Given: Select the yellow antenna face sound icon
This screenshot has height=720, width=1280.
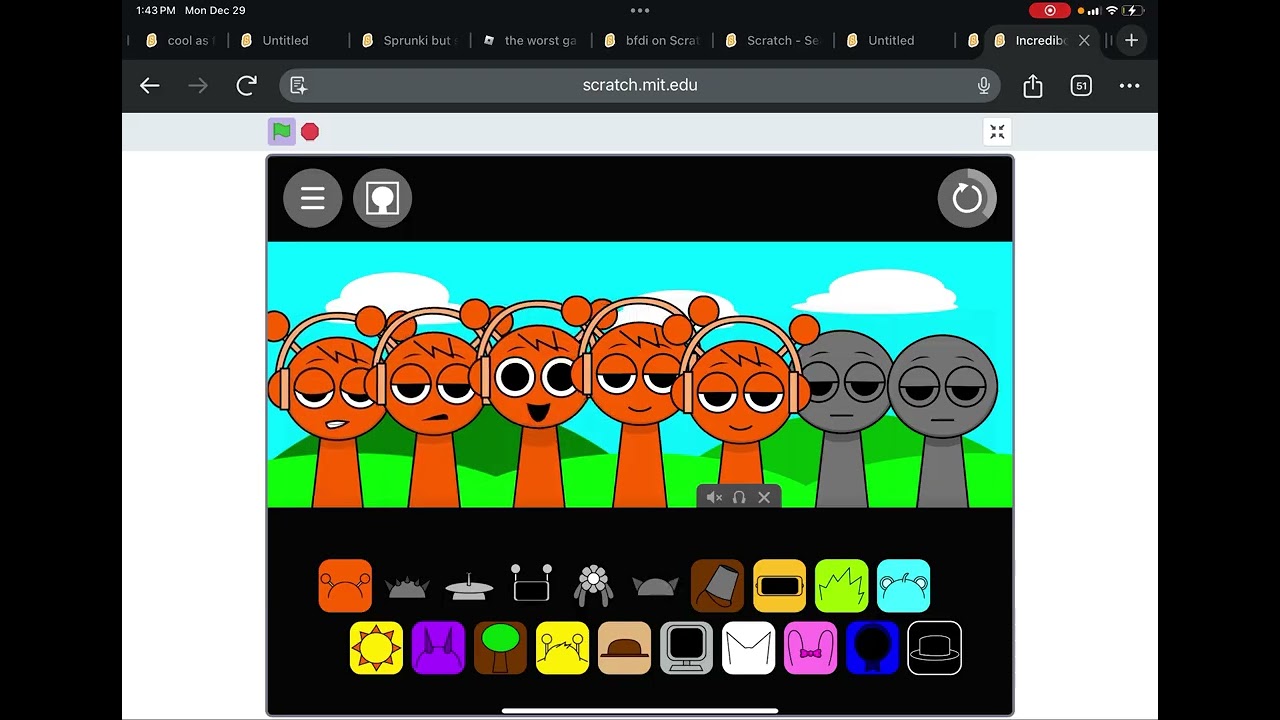Looking at the screenshot, I should [562, 648].
